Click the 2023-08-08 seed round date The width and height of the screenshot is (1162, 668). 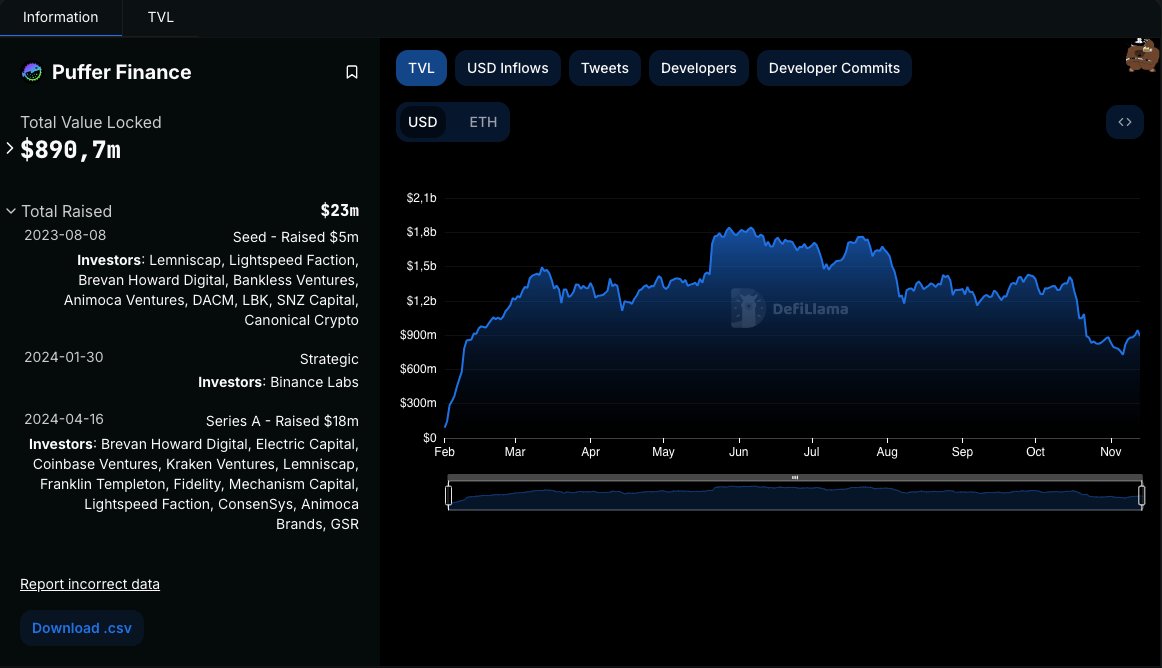pyautogui.click(x=65, y=235)
